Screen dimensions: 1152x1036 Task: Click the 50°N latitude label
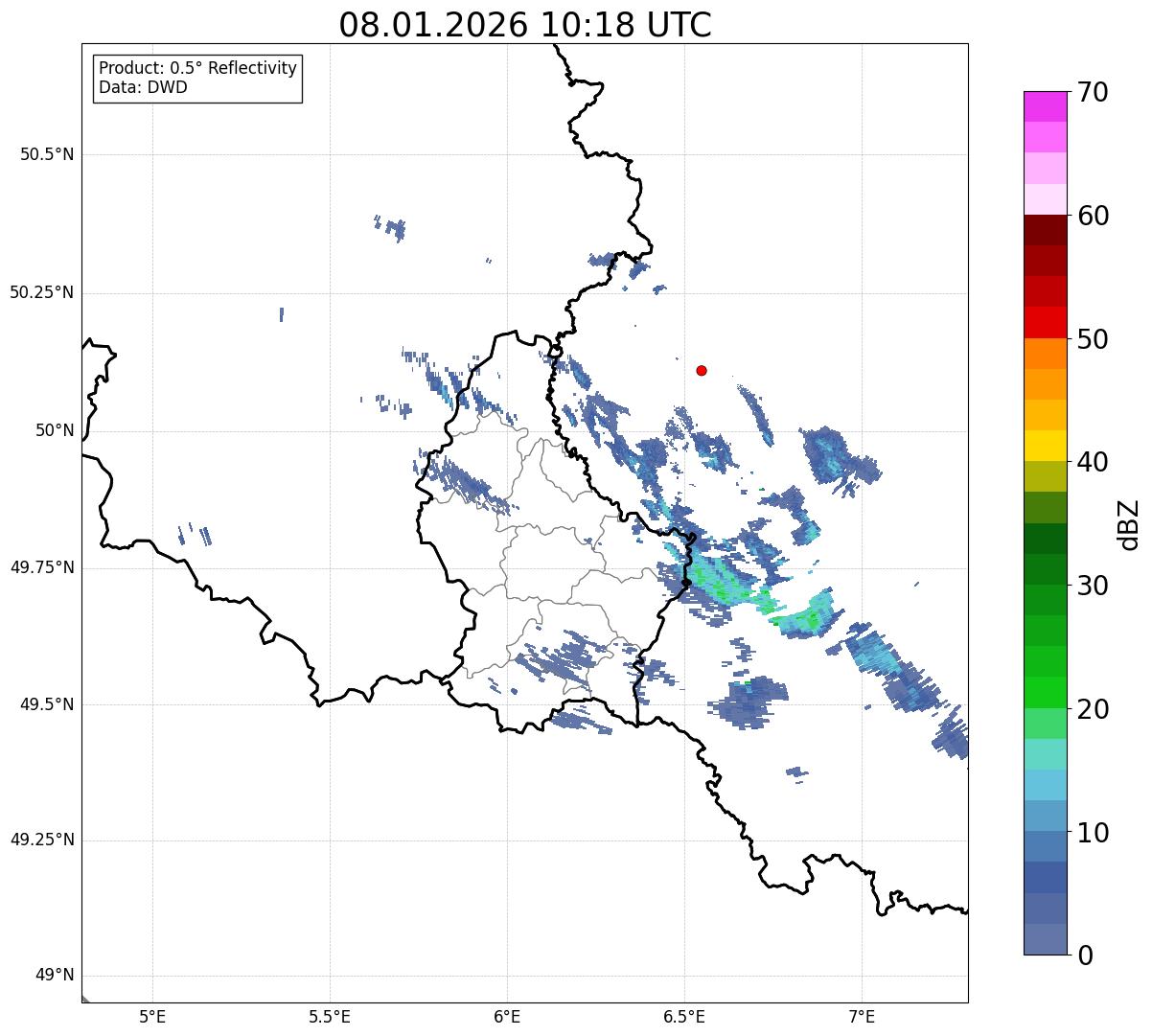point(54,430)
